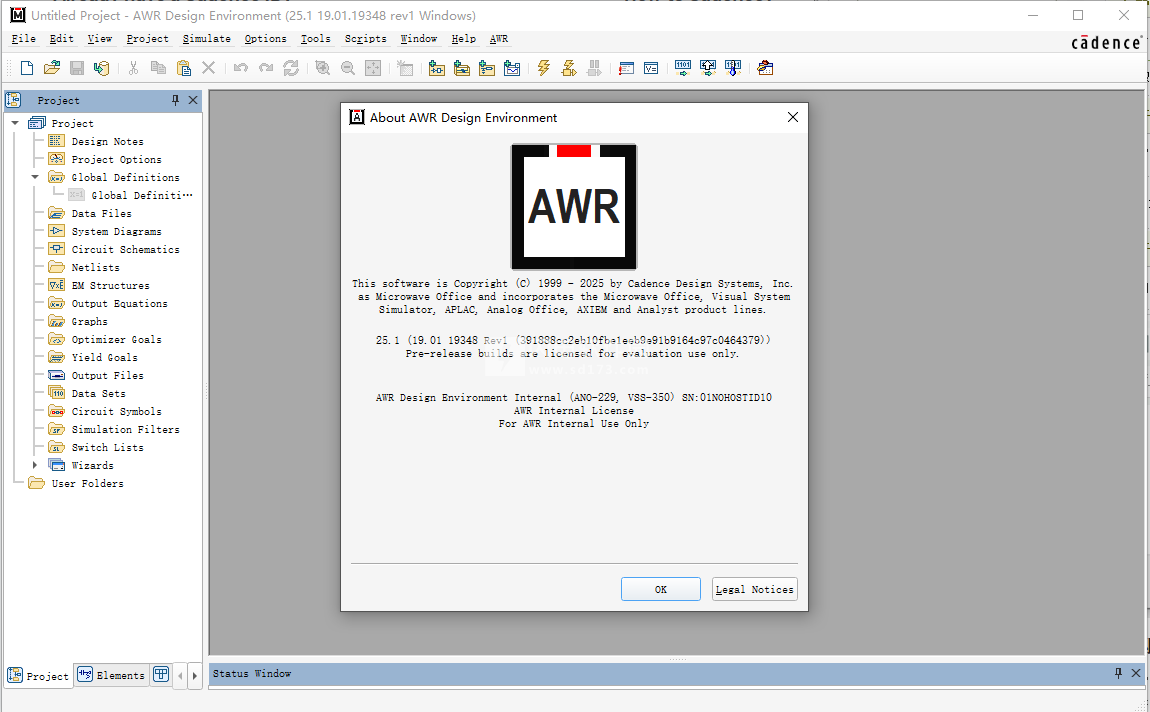The height and width of the screenshot is (712, 1150).
Task: Click OK in the About dialog
Action: (x=660, y=589)
